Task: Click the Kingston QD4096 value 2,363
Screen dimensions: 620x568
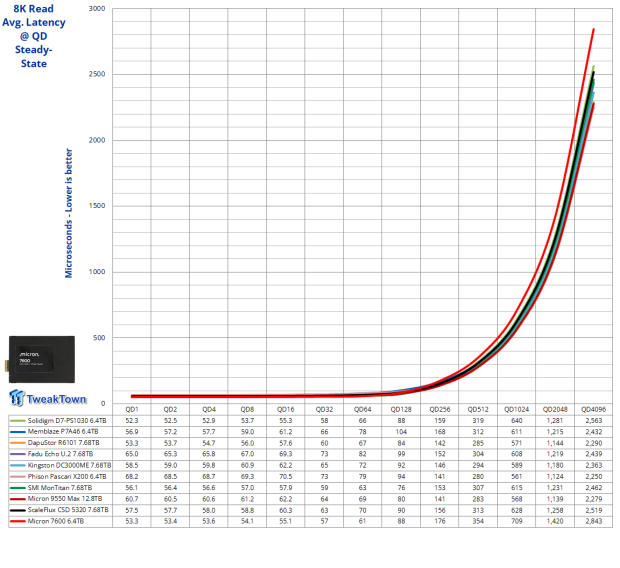Action: pyautogui.click(x=594, y=465)
